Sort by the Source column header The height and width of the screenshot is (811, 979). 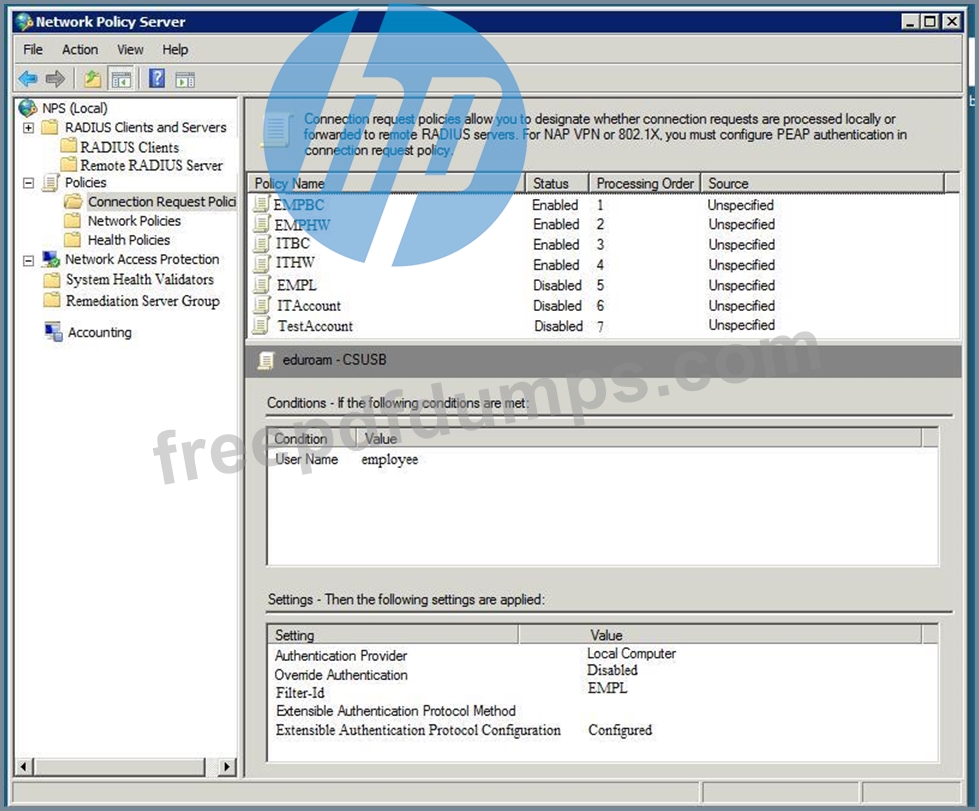(x=822, y=184)
